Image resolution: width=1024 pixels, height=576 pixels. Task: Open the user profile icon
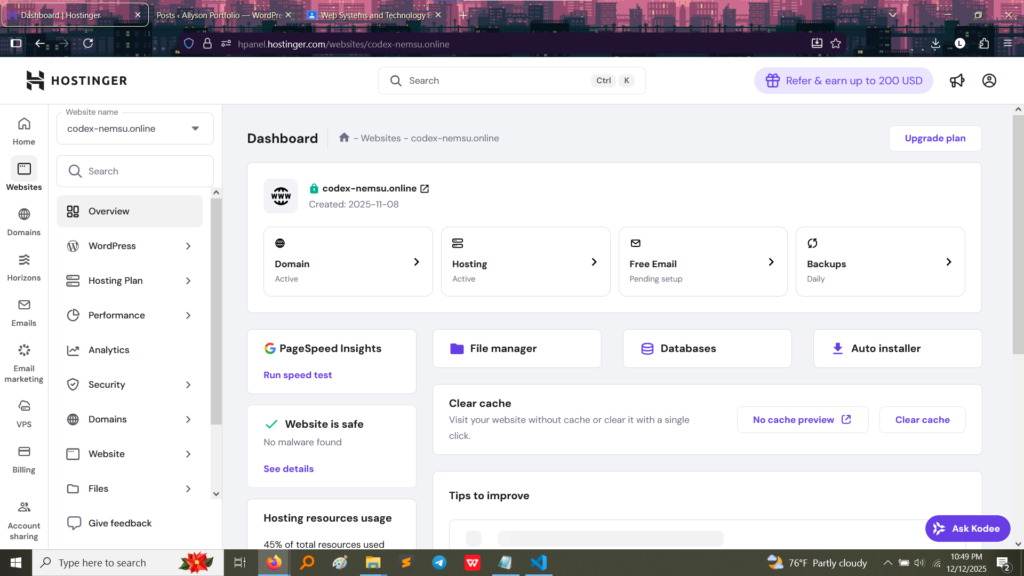(x=989, y=81)
